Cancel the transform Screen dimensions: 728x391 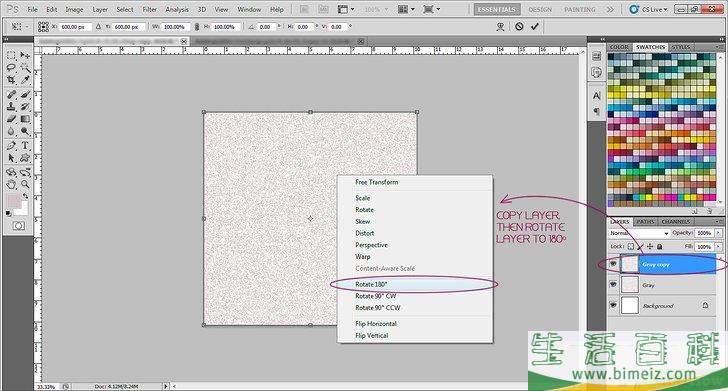(519, 26)
